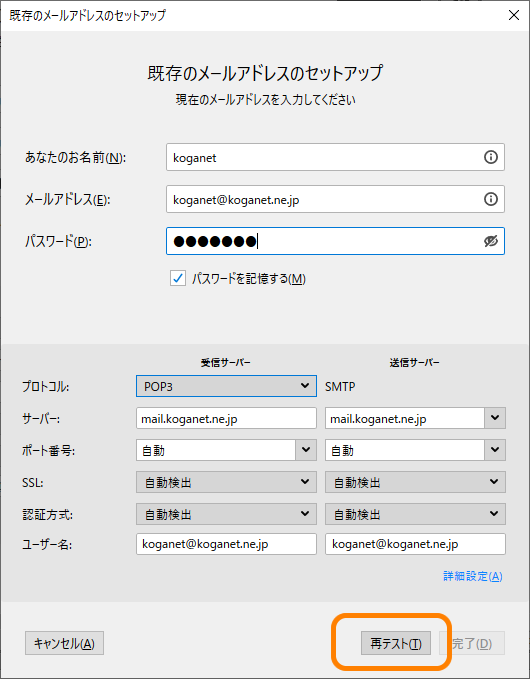Close the setup dialog with the X
Viewport: 530px width, 679px height.
click(x=514, y=16)
